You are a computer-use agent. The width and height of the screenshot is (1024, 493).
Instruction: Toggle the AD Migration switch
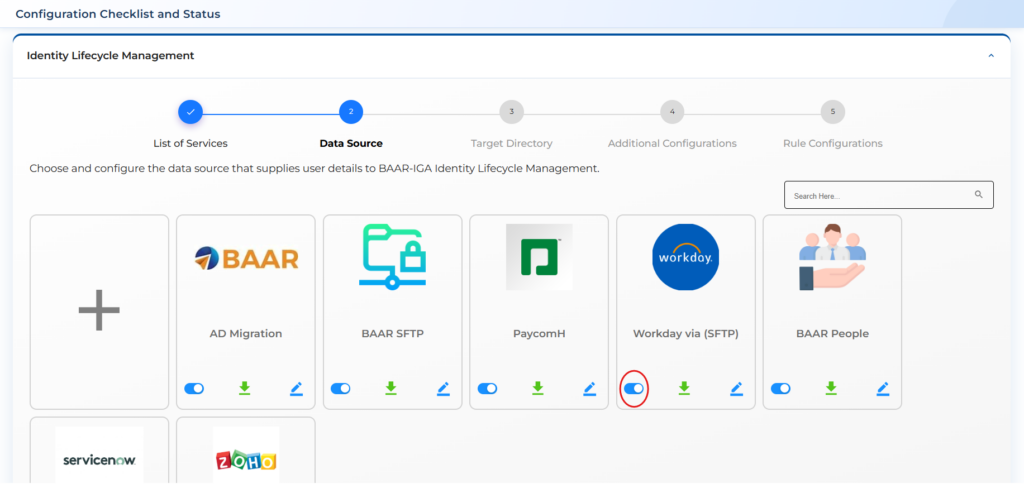(x=194, y=389)
